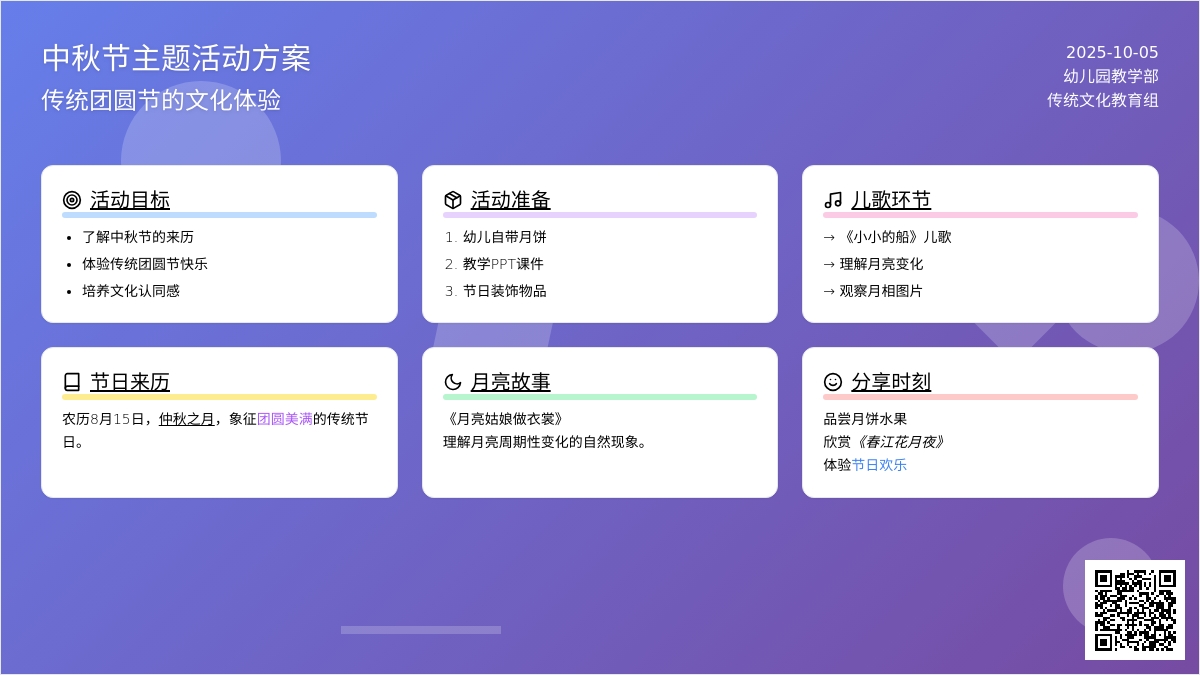This screenshot has height=675, width=1200.
Task: Click the underlined 仲秋之月 text
Action: click(187, 419)
